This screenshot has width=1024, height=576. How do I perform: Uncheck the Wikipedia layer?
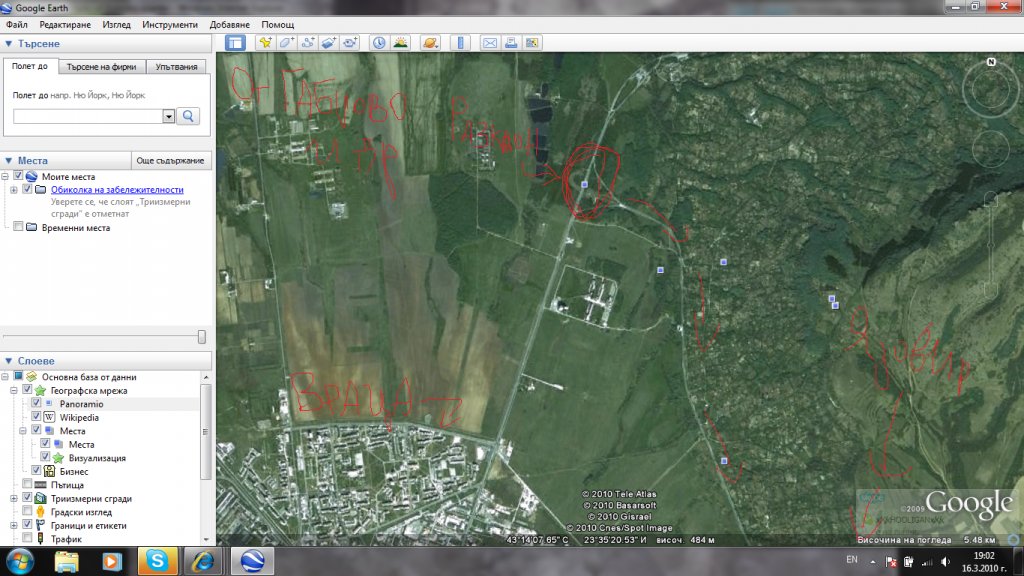pos(36,417)
